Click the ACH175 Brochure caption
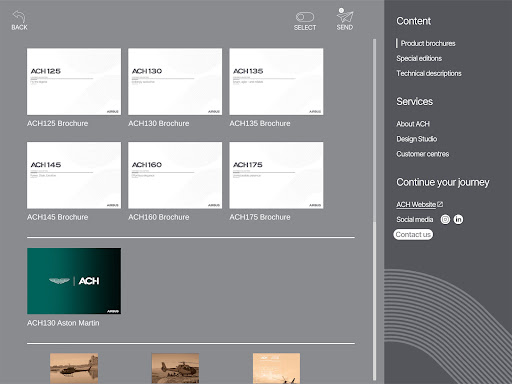This screenshot has height=384, width=512. 260,217
